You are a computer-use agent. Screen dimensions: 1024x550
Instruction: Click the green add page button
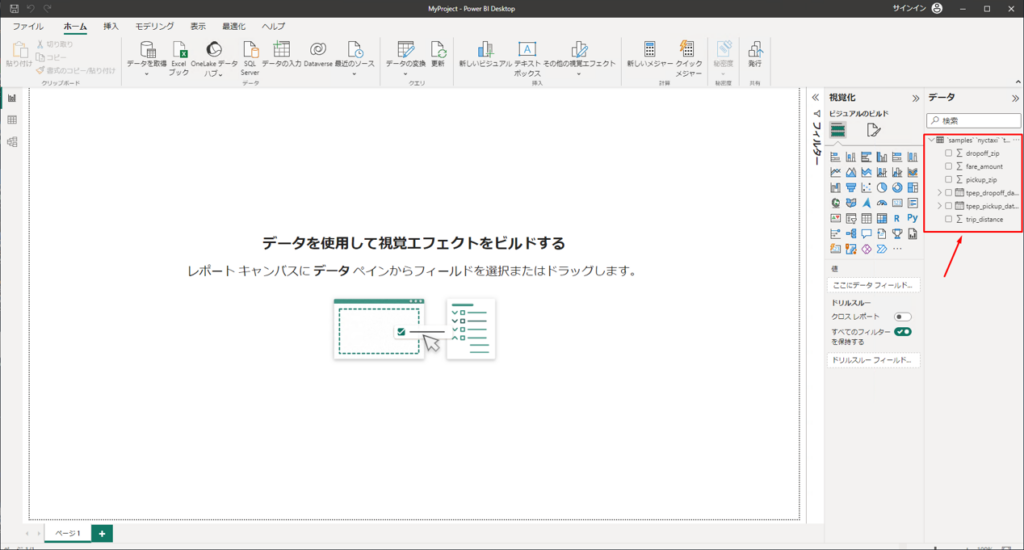[x=102, y=533]
